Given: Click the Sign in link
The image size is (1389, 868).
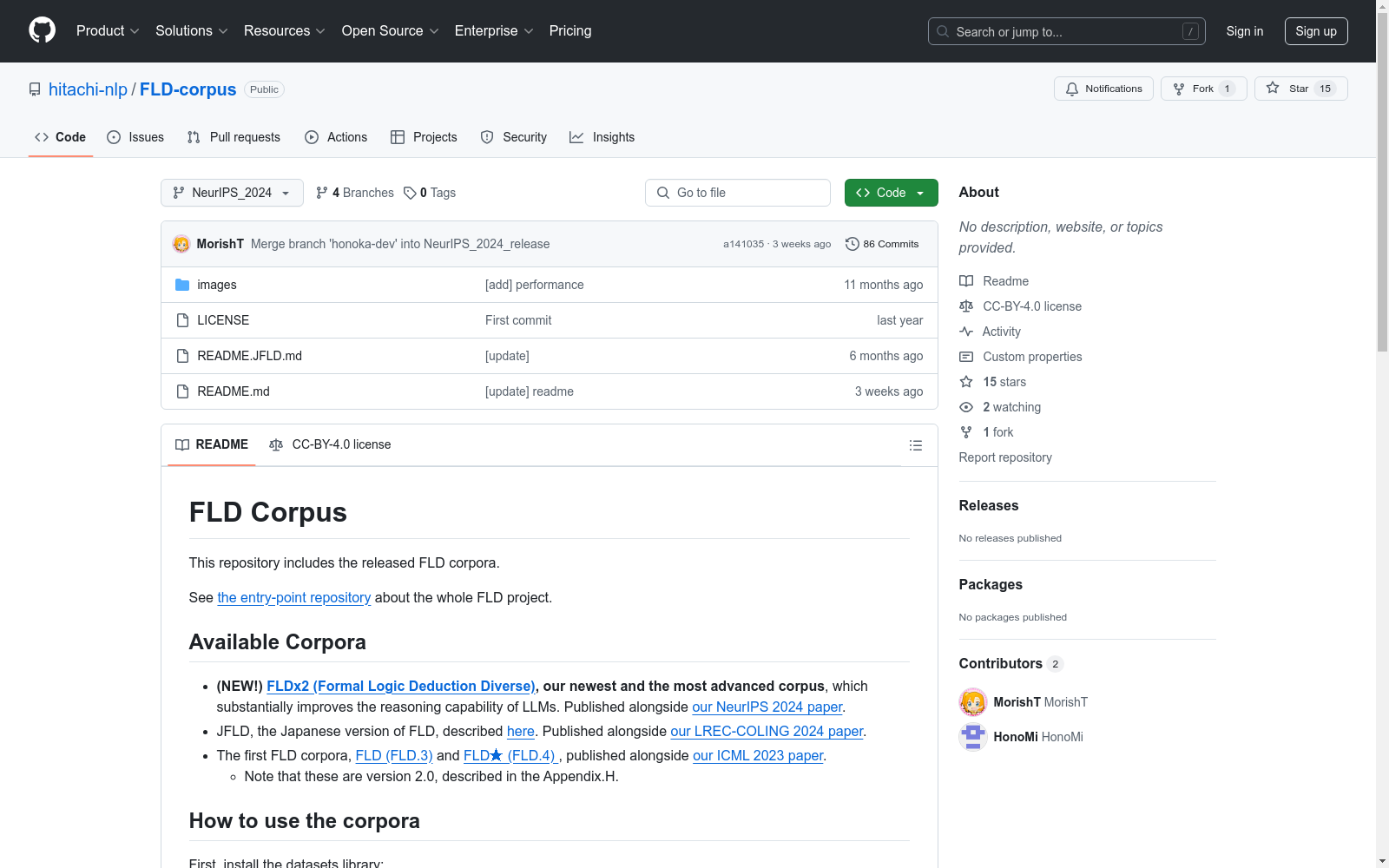Looking at the screenshot, I should click(x=1245, y=31).
